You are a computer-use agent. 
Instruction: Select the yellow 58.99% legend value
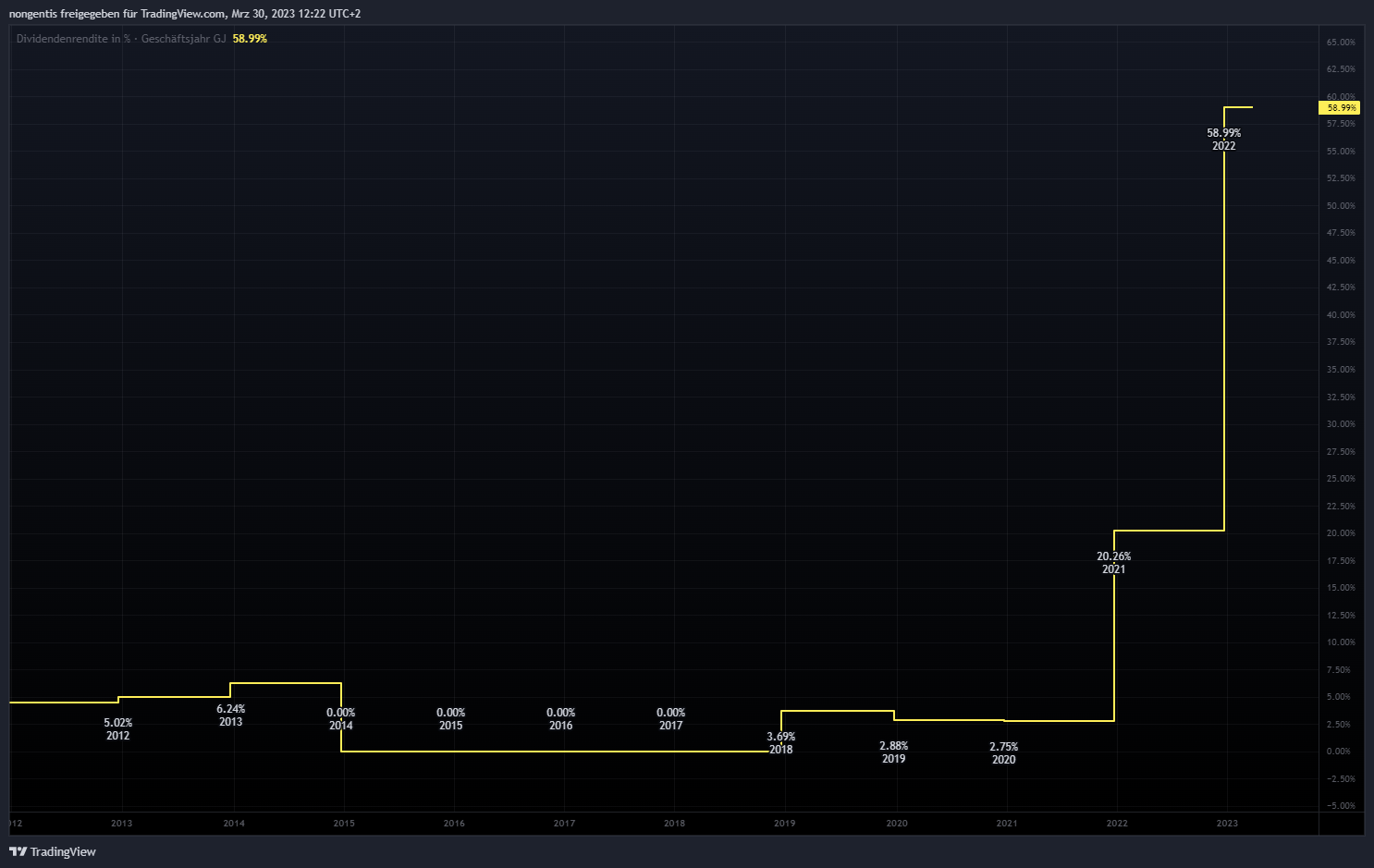point(250,39)
